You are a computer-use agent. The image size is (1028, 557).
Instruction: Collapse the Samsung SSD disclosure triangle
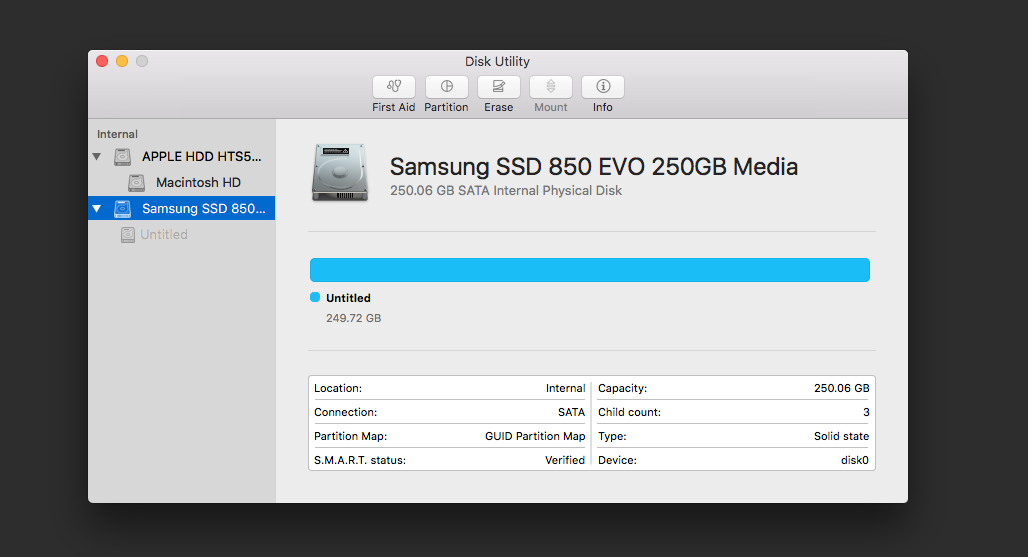[97, 208]
